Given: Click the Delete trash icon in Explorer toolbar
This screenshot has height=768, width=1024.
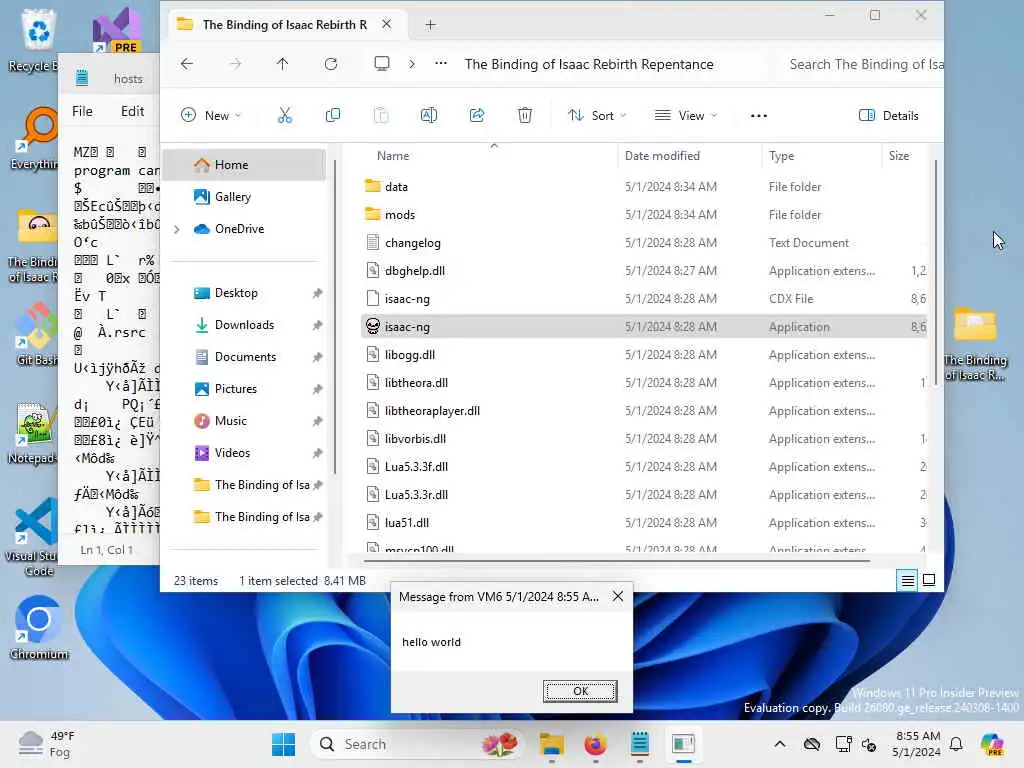Looking at the screenshot, I should point(525,116).
